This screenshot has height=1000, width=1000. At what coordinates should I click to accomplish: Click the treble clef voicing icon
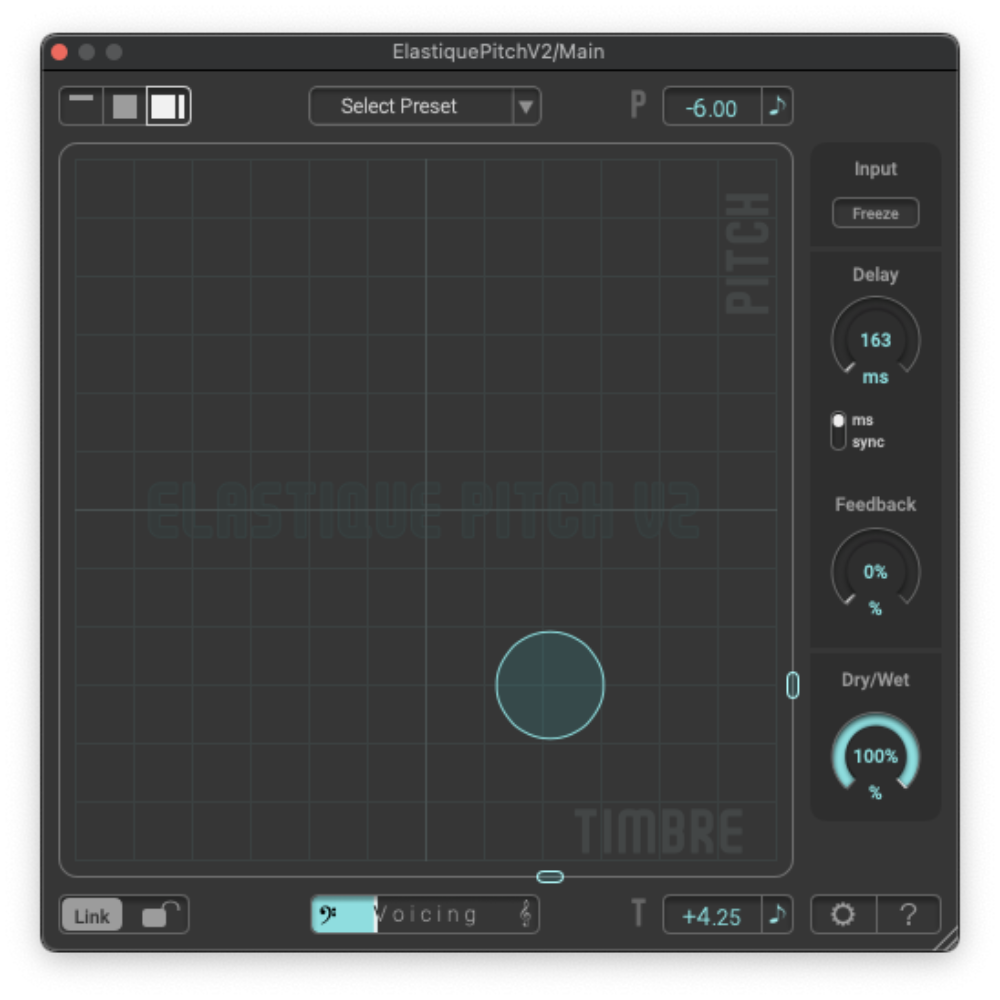click(525, 914)
